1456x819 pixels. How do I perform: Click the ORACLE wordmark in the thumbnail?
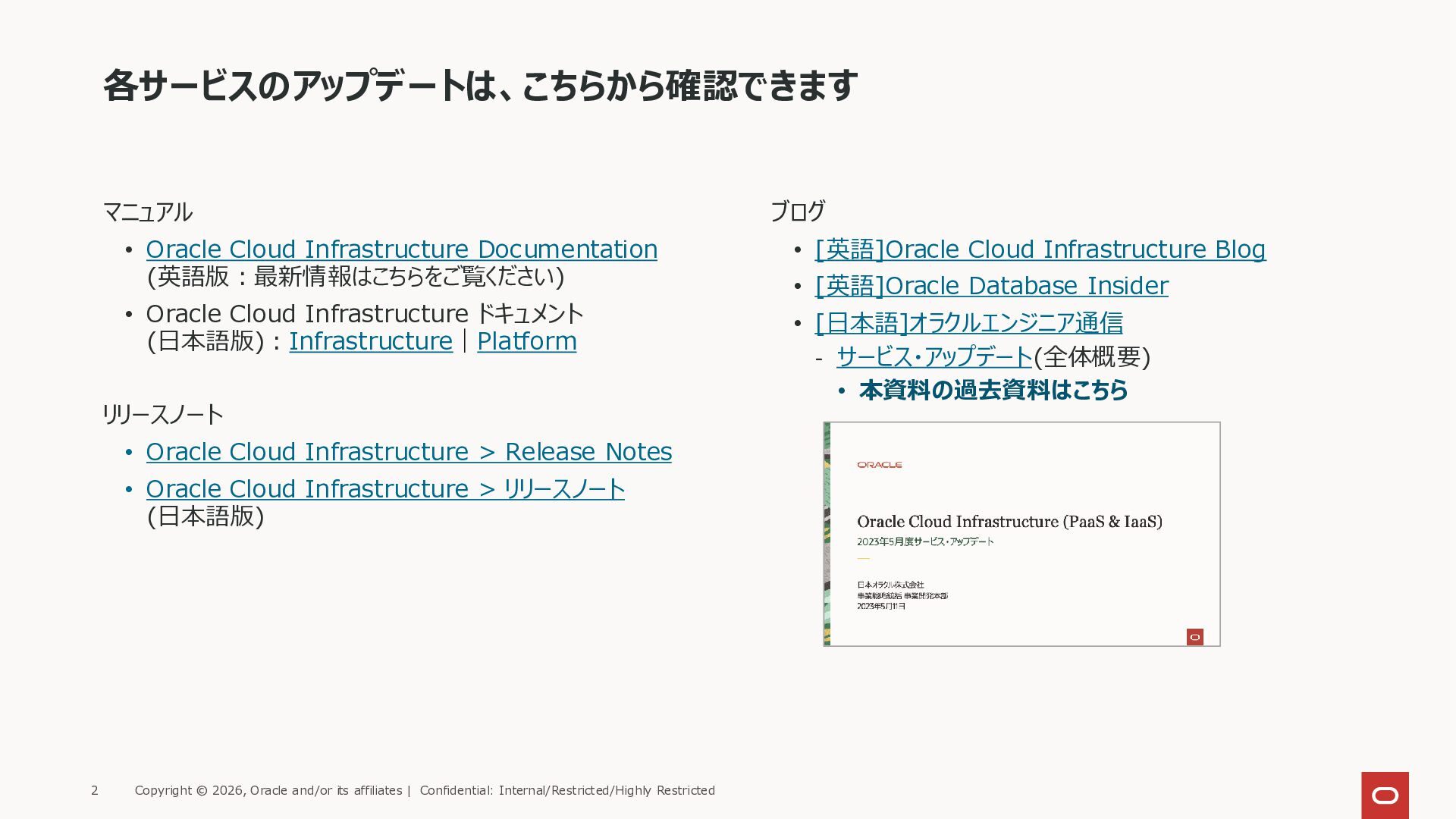coord(880,465)
